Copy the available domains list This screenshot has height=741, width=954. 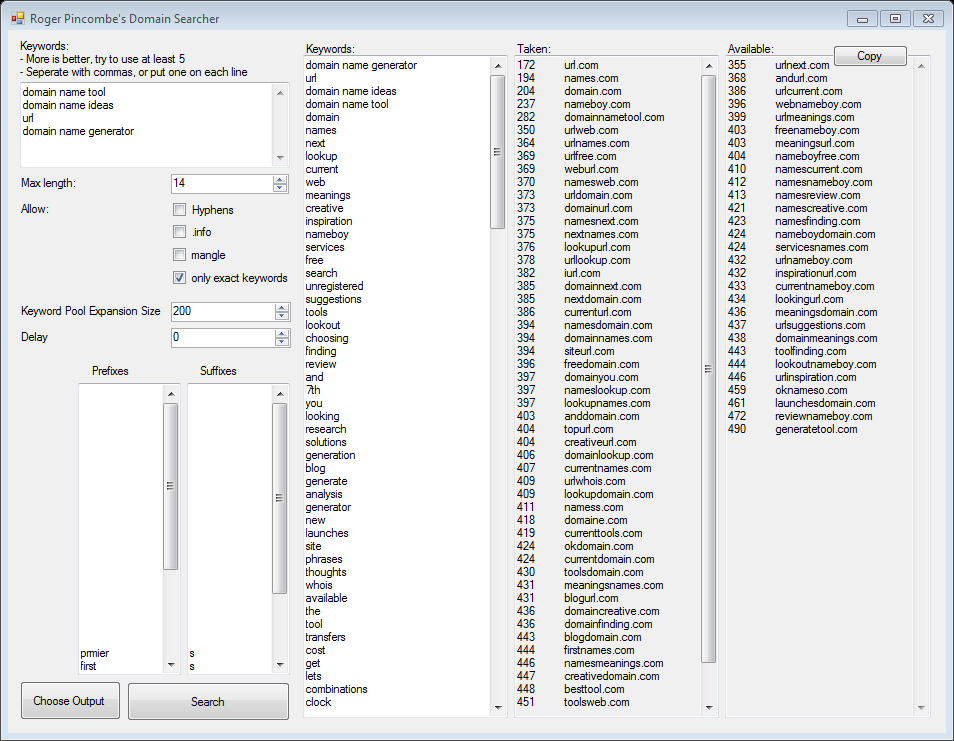(869, 56)
